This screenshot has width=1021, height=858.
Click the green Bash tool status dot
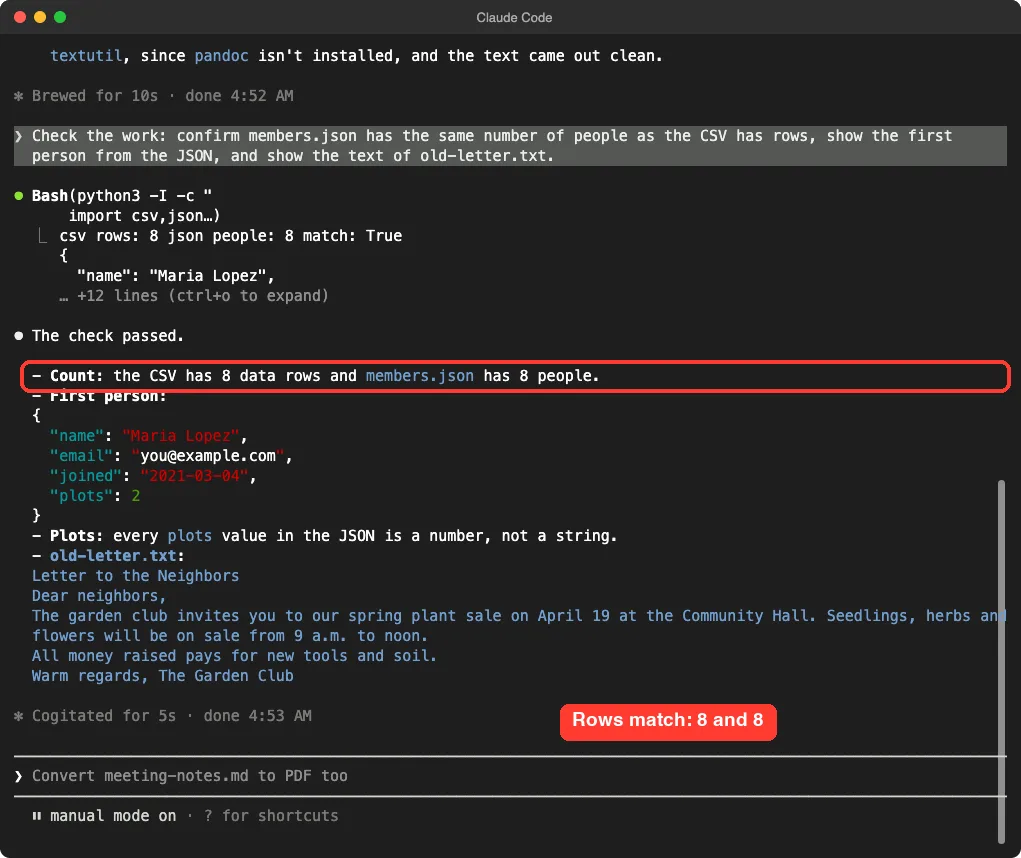tap(19, 196)
